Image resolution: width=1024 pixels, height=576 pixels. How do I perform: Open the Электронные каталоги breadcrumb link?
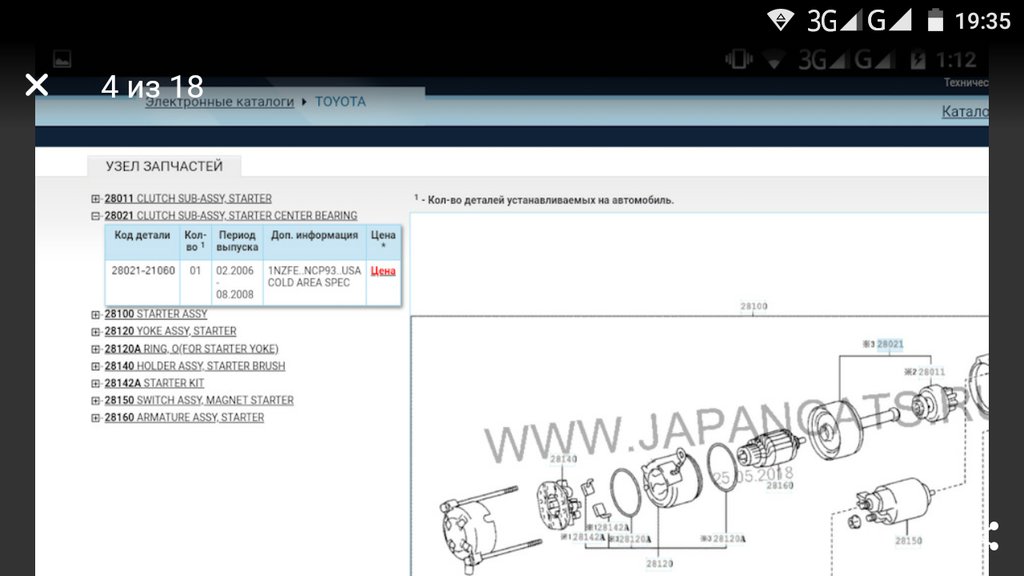[219, 102]
